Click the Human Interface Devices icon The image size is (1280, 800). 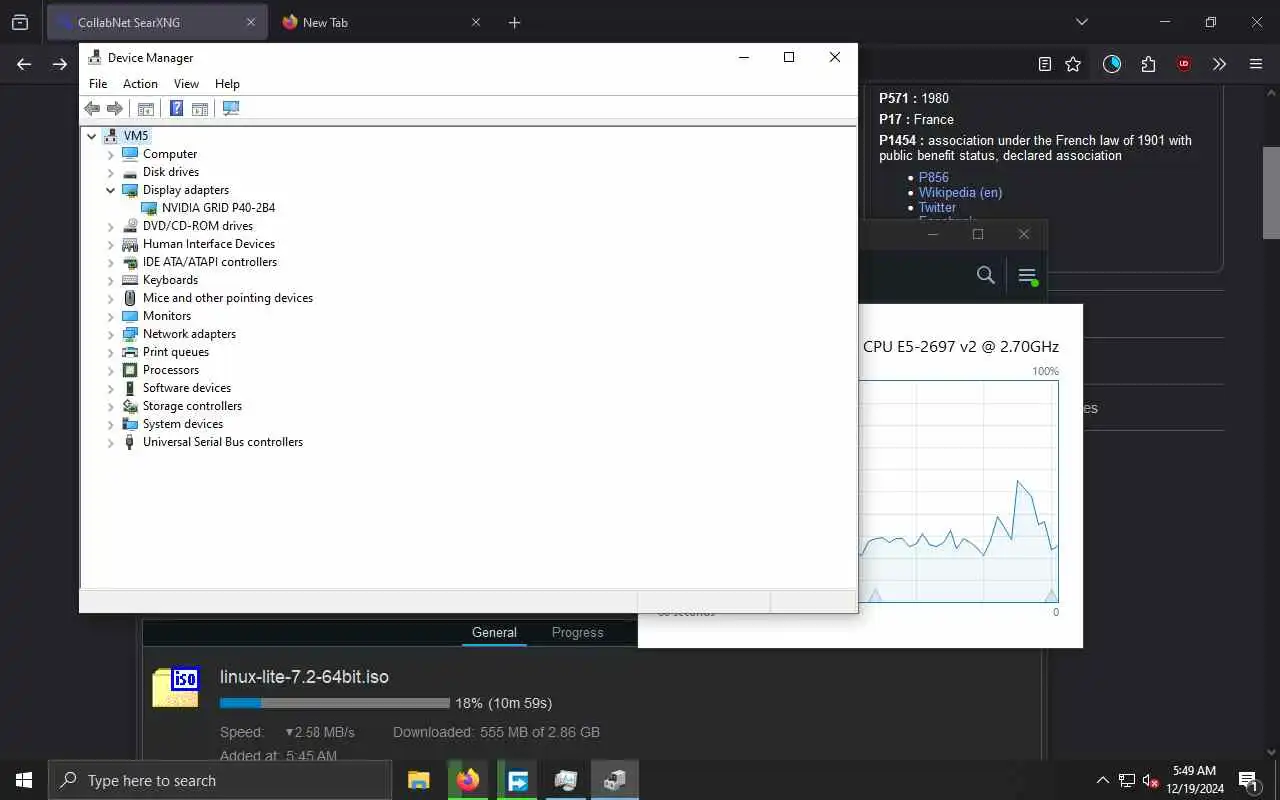click(130, 244)
